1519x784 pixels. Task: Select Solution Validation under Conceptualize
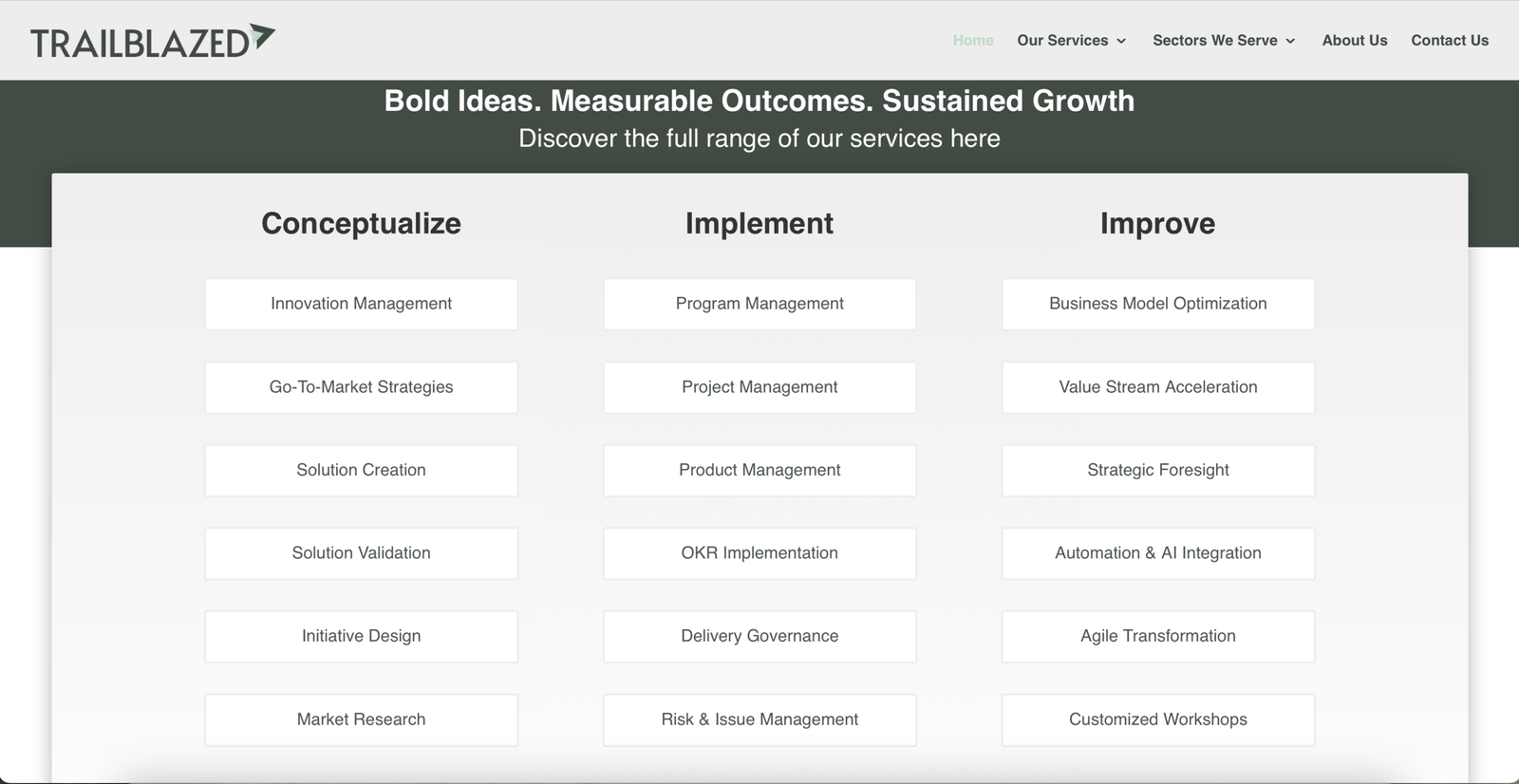(361, 553)
